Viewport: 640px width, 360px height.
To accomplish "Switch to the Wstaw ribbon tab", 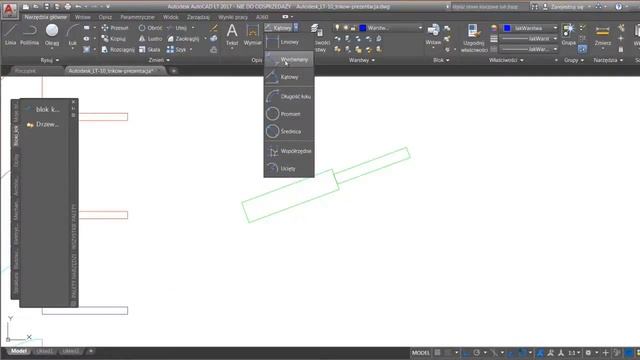I will [82, 17].
